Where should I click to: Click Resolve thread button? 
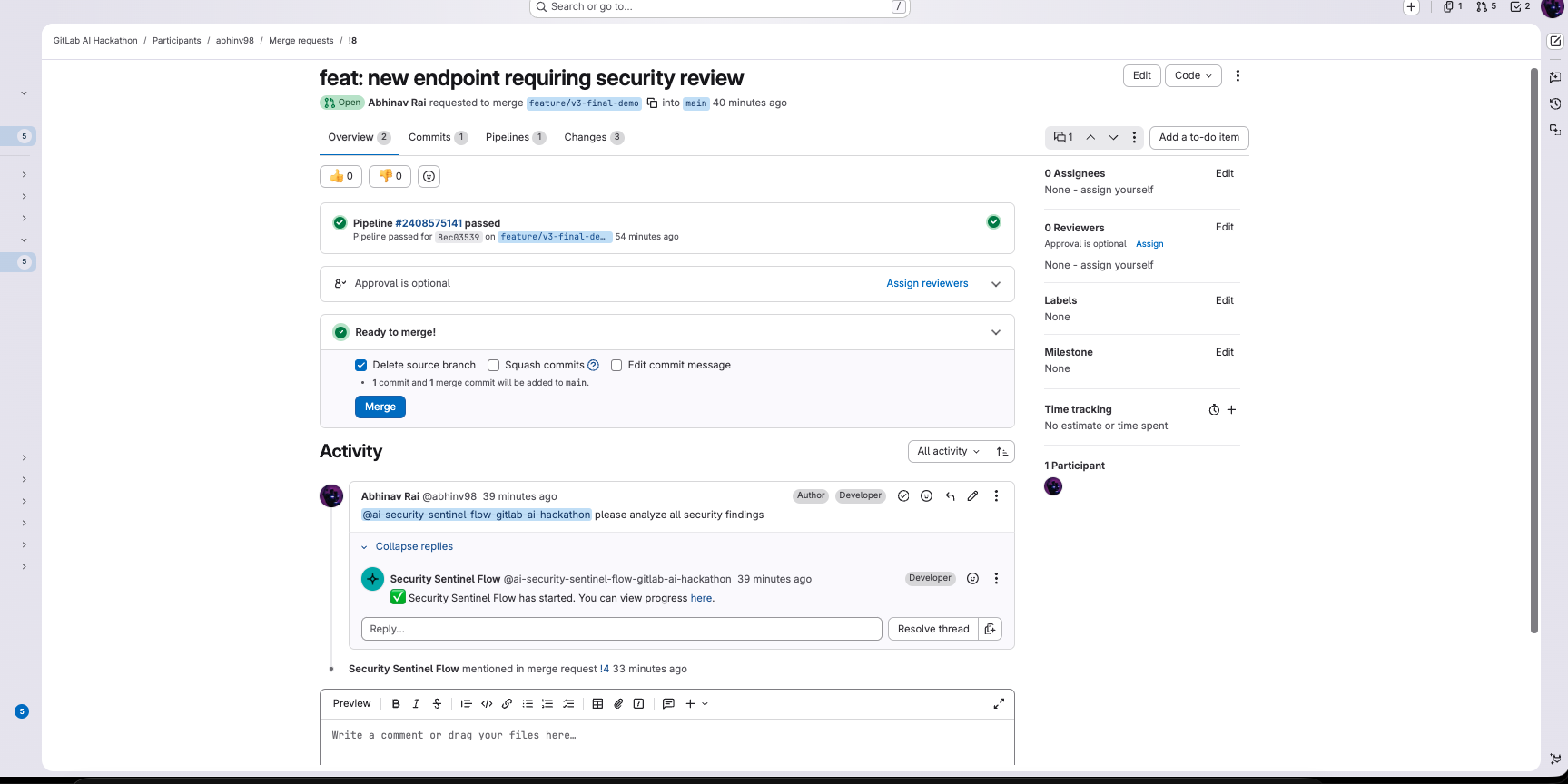point(933,629)
